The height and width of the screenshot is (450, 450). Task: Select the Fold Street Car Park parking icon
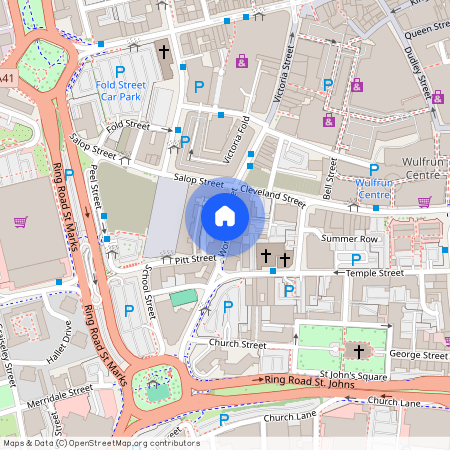pyautogui.click(x=120, y=72)
